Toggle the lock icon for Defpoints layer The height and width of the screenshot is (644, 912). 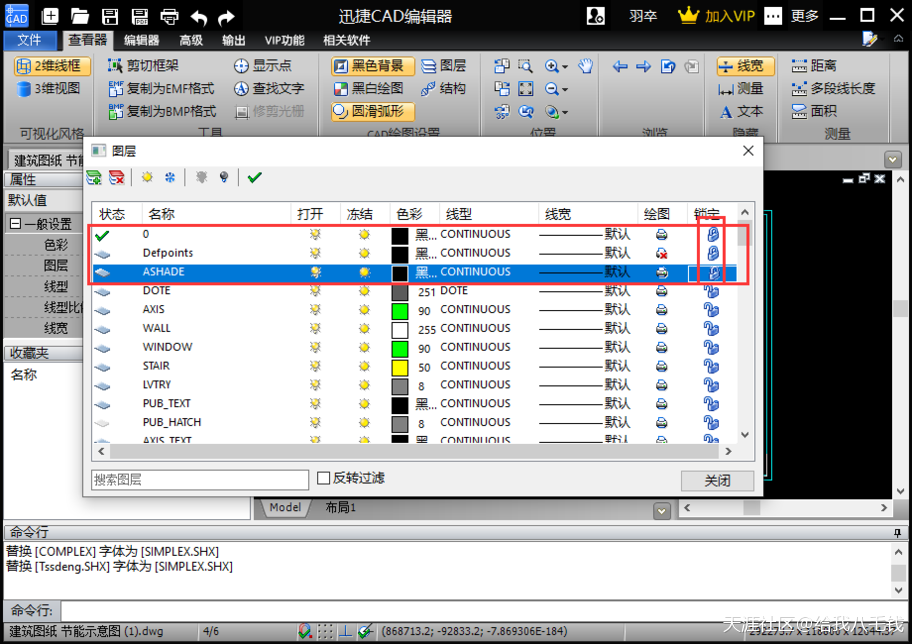tap(712, 253)
